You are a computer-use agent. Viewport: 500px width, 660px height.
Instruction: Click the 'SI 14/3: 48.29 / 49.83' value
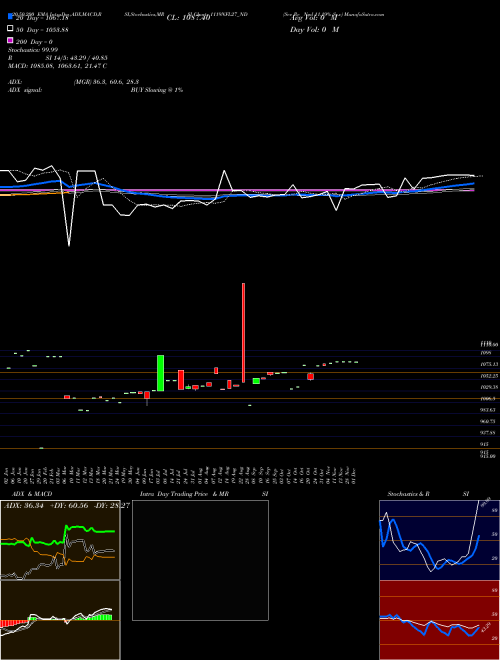[76, 58]
